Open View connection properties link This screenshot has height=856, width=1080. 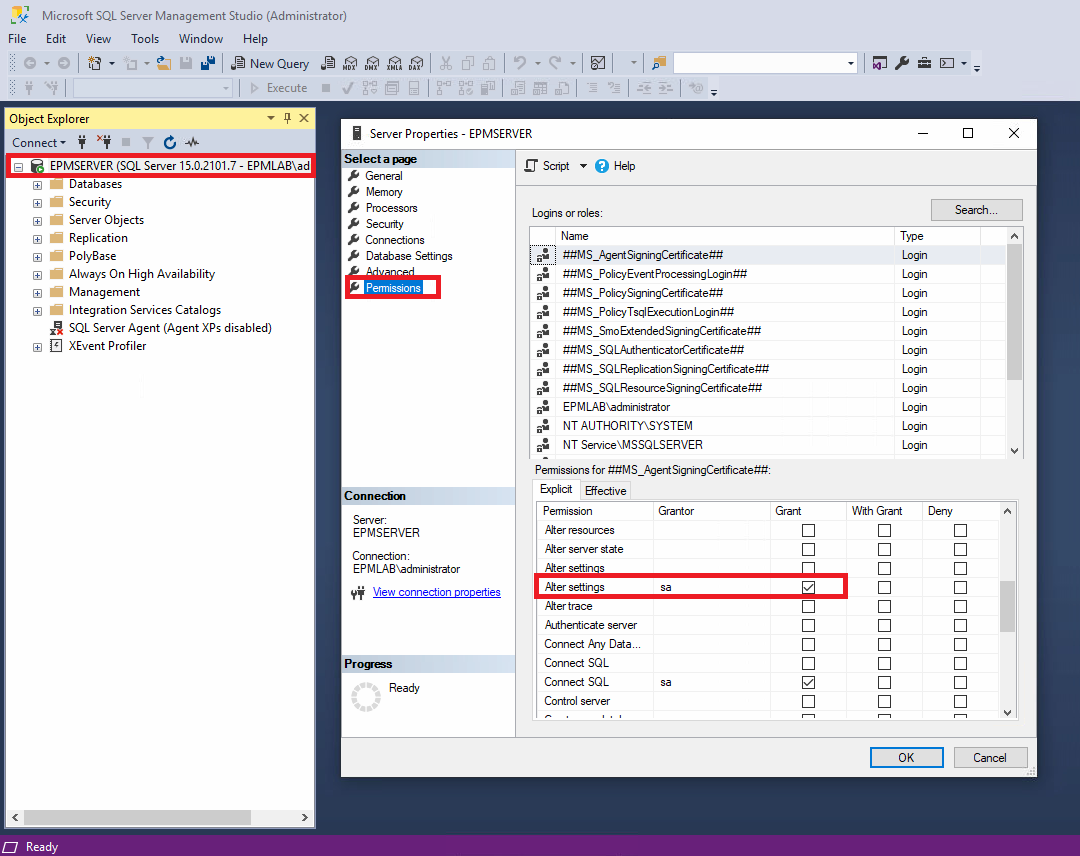click(436, 592)
